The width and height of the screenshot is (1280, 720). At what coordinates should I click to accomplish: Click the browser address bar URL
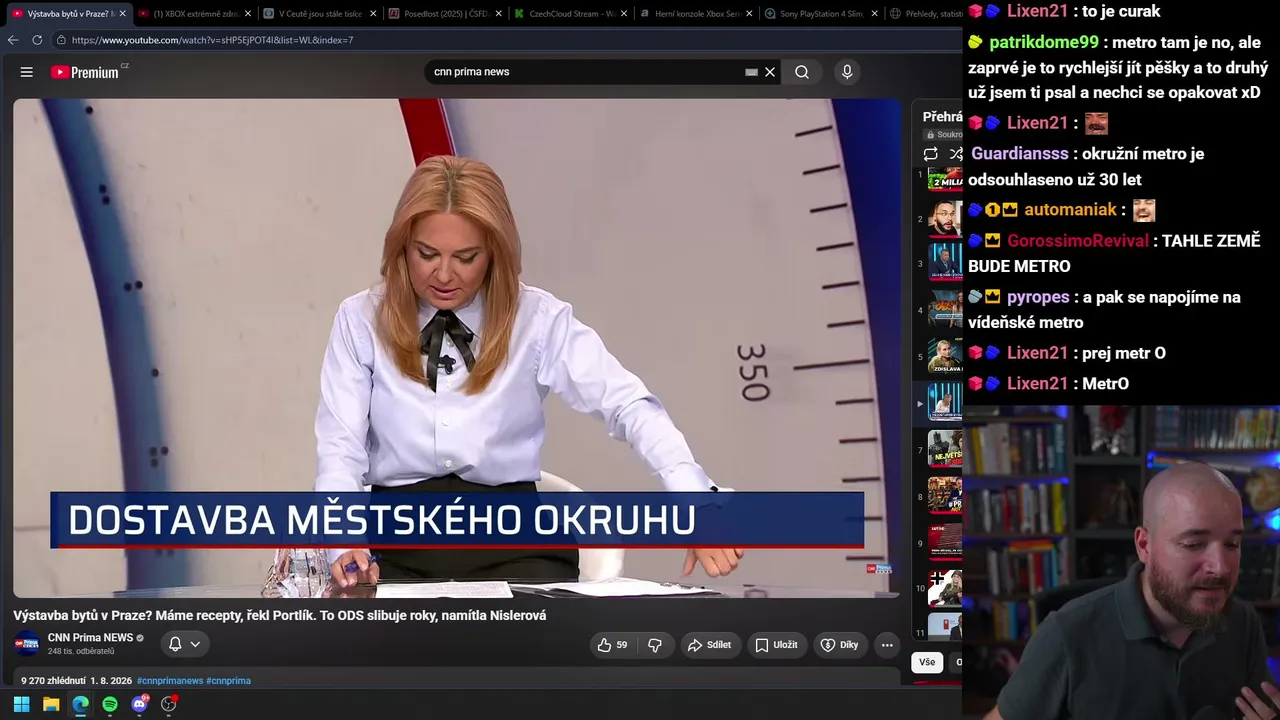(x=212, y=40)
